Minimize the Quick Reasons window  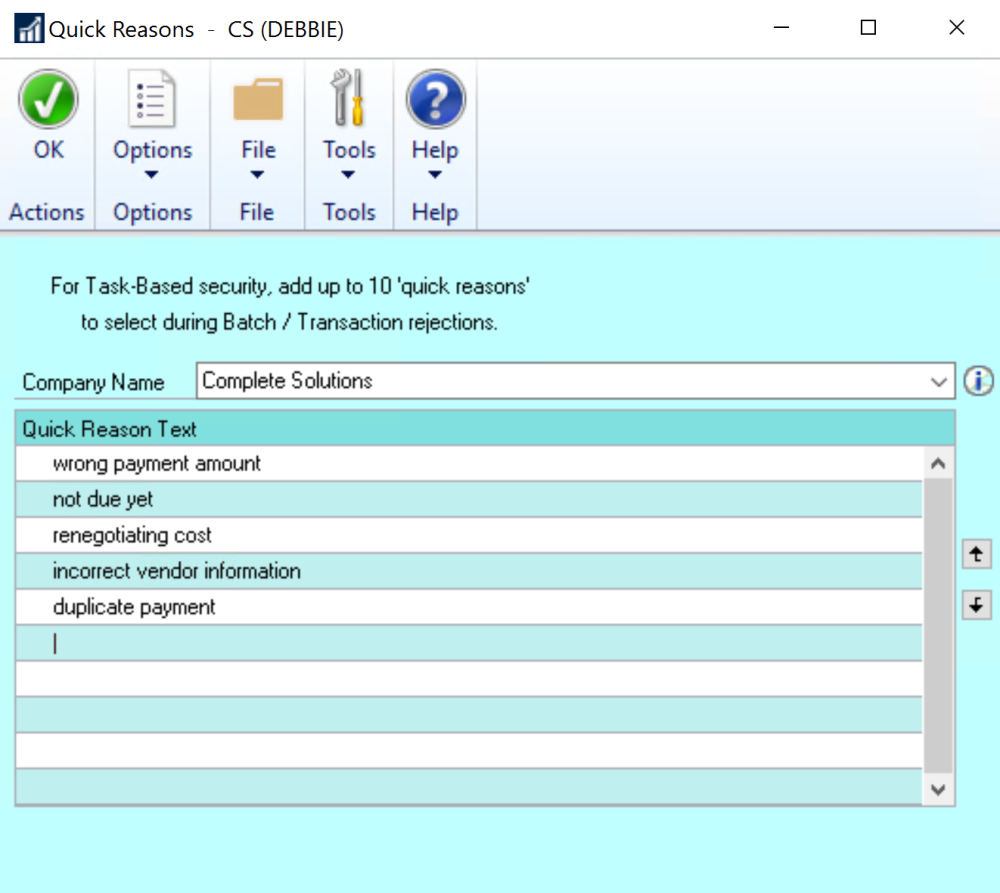click(x=781, y=27)
